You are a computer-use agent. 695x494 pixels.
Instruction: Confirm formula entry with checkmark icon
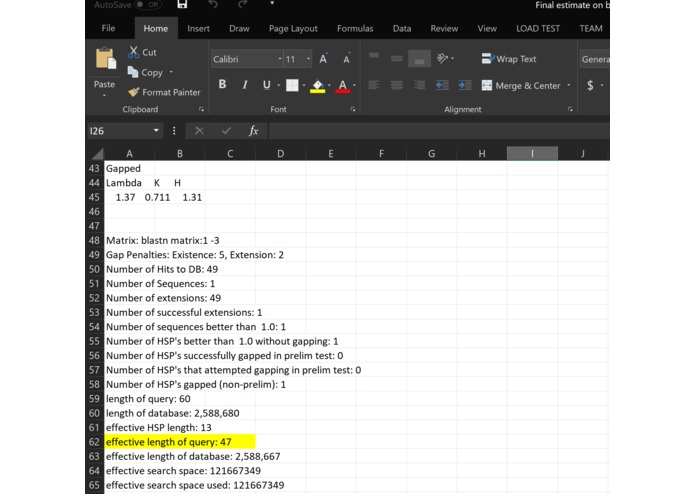point(226,131)
